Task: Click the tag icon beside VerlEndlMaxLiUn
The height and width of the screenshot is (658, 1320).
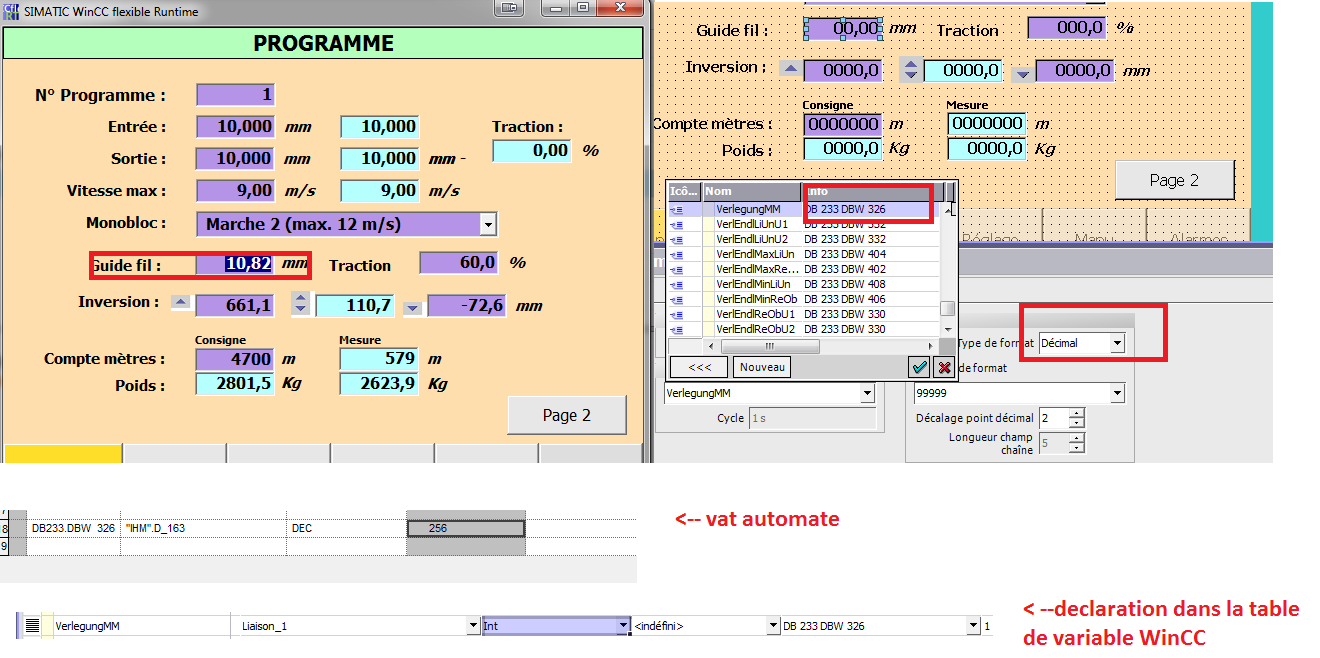Action: (676, 254)
